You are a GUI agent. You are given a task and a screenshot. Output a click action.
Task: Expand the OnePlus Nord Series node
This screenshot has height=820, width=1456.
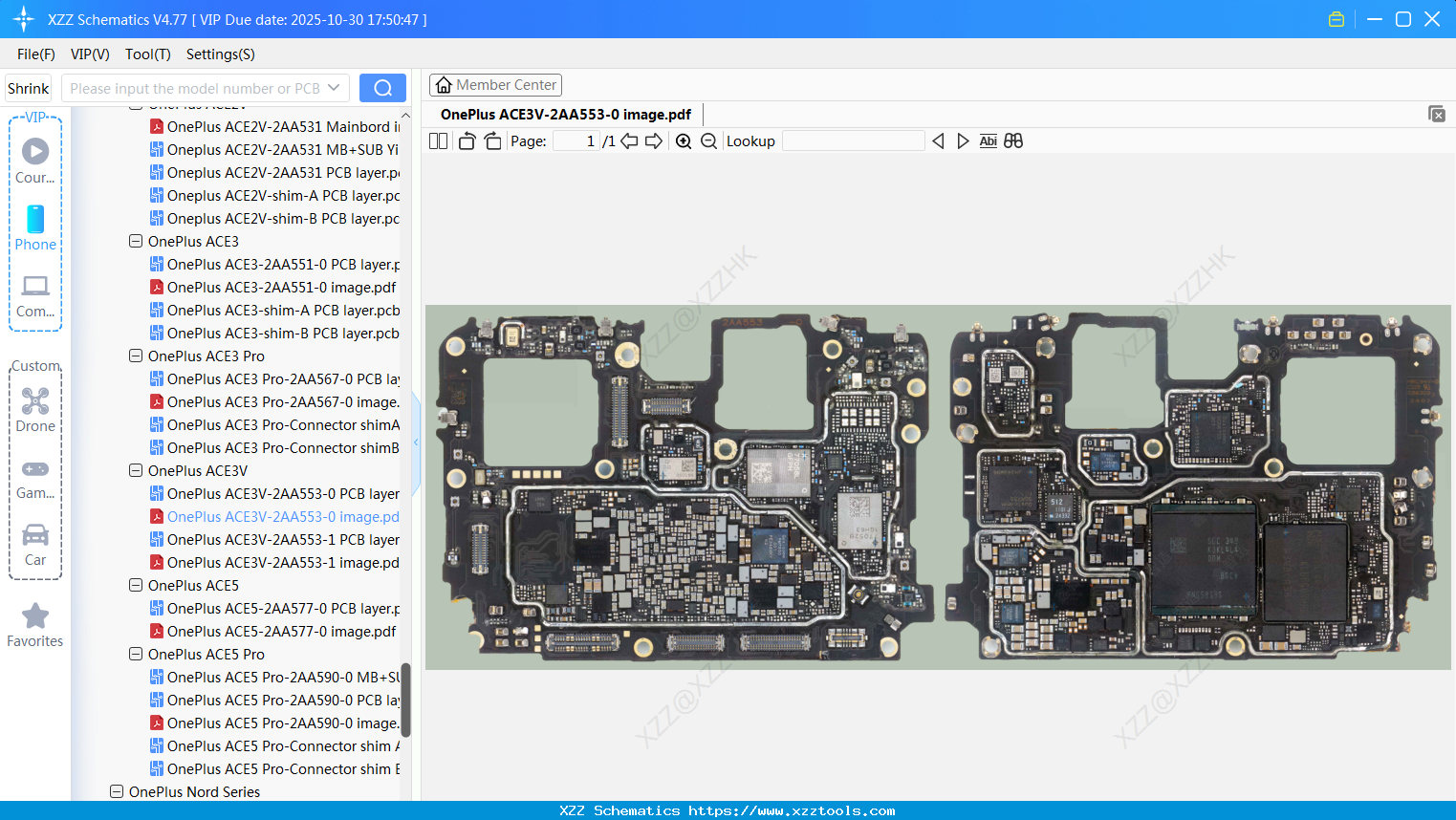click(116, 791)
